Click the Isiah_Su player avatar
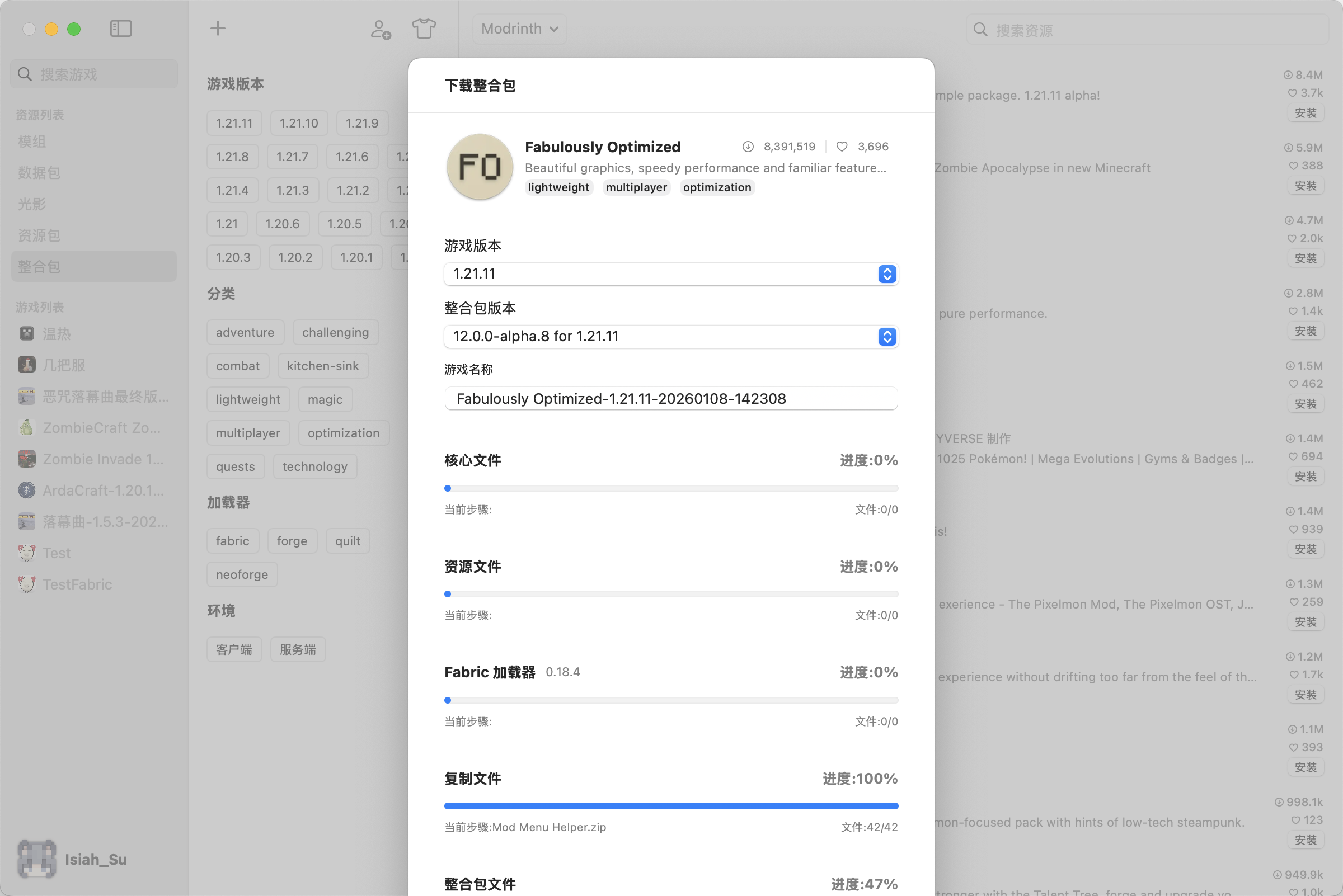Screen dimensions: 1343x896 coord(36,859)
